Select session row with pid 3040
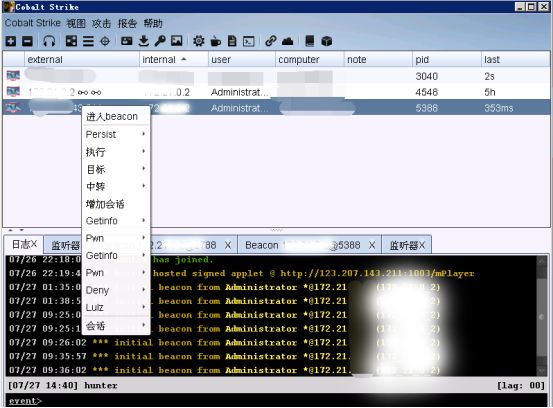The height and width of the screenshot is (408, 553). point(276,76)
